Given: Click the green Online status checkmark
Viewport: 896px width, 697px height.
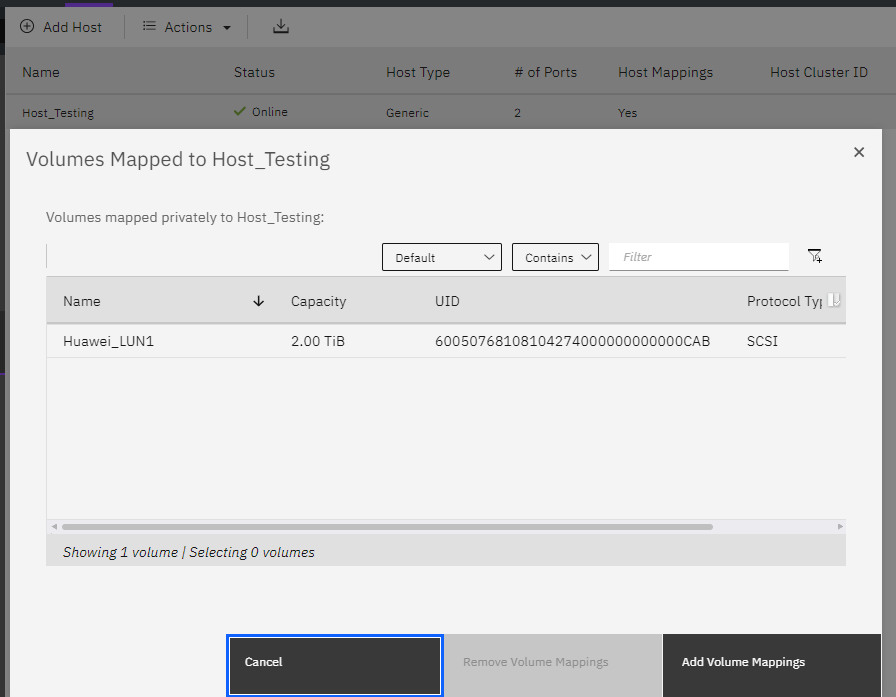Looking at the screenshot, I should [239, 112].
